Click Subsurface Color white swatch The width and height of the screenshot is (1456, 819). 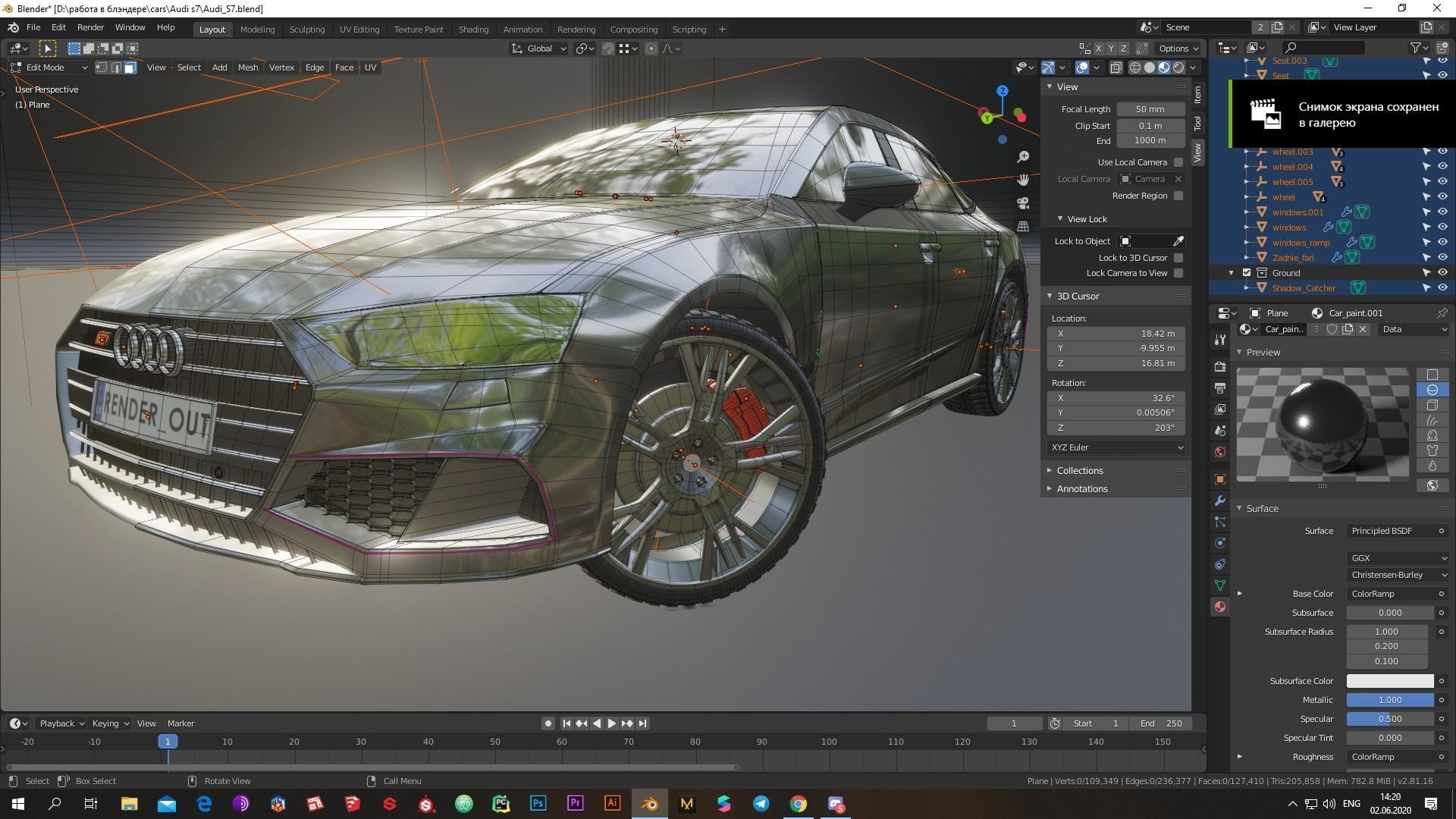(1390, 681)
